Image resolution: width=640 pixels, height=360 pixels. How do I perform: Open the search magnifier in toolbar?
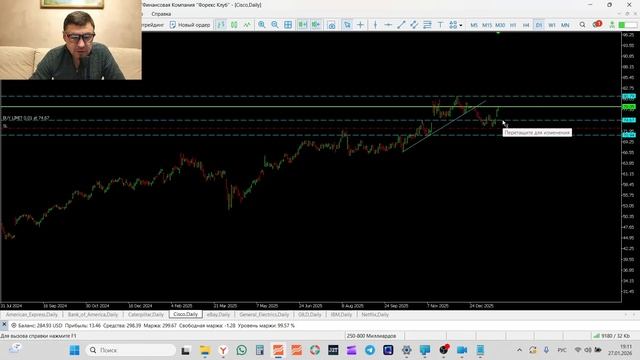582,25
